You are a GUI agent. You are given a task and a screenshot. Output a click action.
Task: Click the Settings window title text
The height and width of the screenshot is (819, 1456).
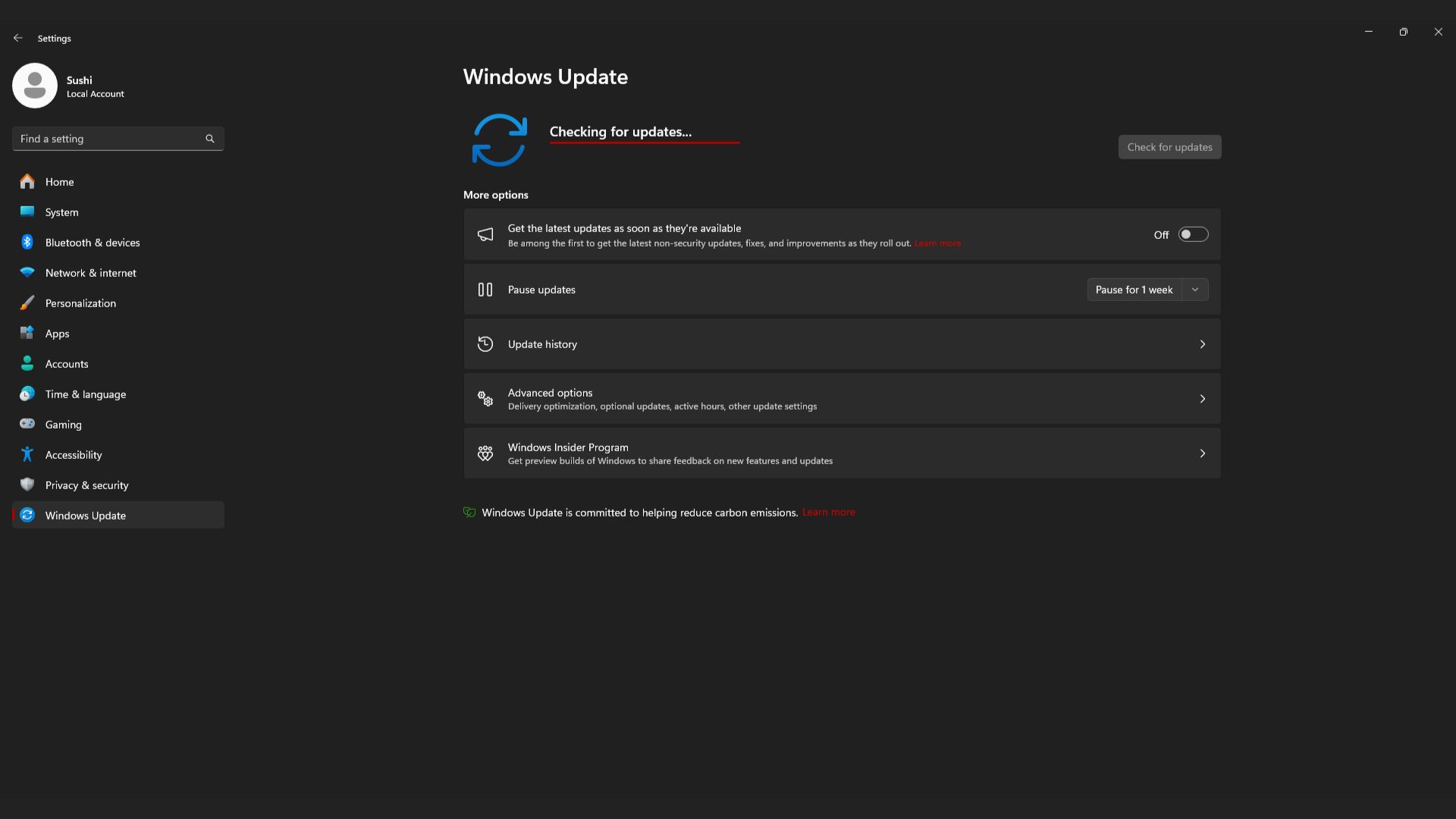[x=54, y=38]
